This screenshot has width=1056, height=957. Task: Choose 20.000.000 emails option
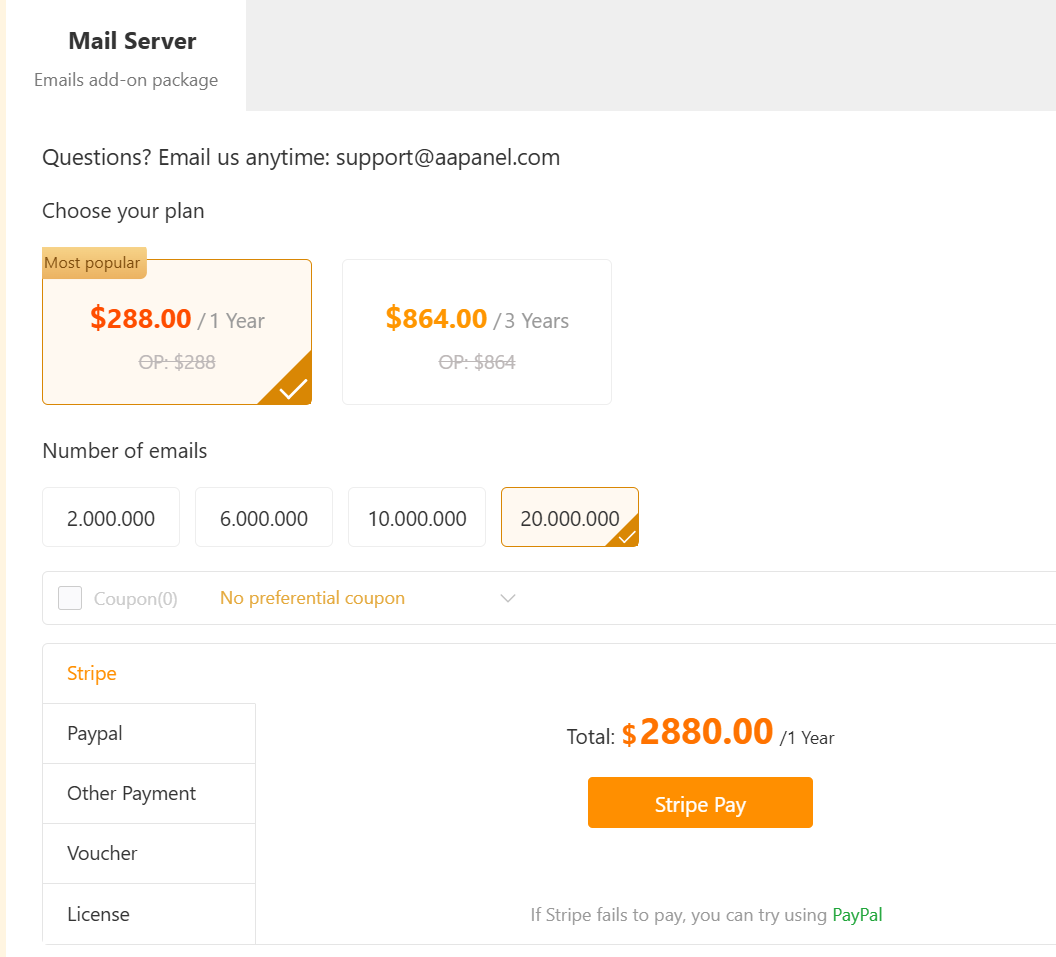pos(569,518)
